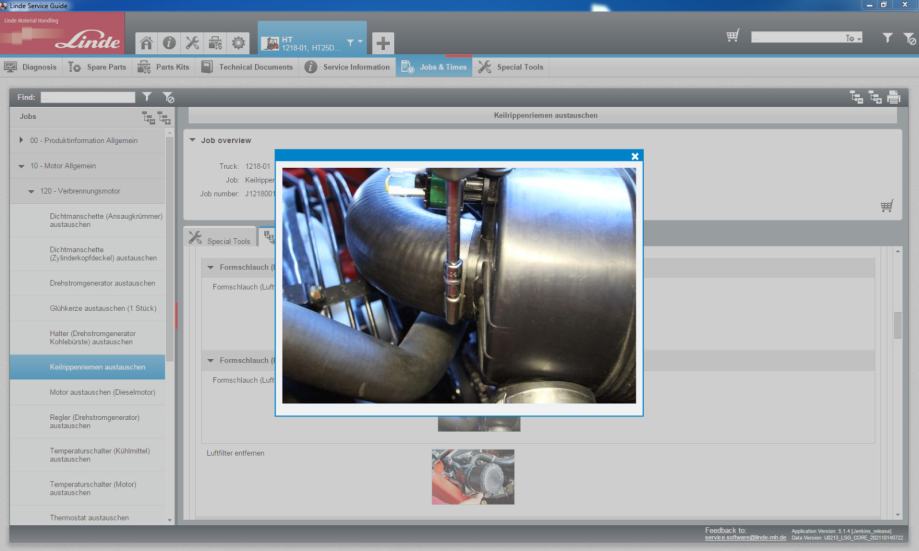Click the plus button to add a truck tab
919x551 pixels.
(x=383, y=43)
